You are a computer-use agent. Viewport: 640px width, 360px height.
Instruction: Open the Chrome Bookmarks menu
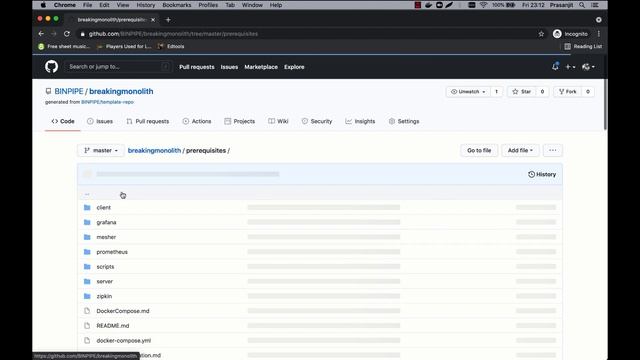click(x=177, y=5)
